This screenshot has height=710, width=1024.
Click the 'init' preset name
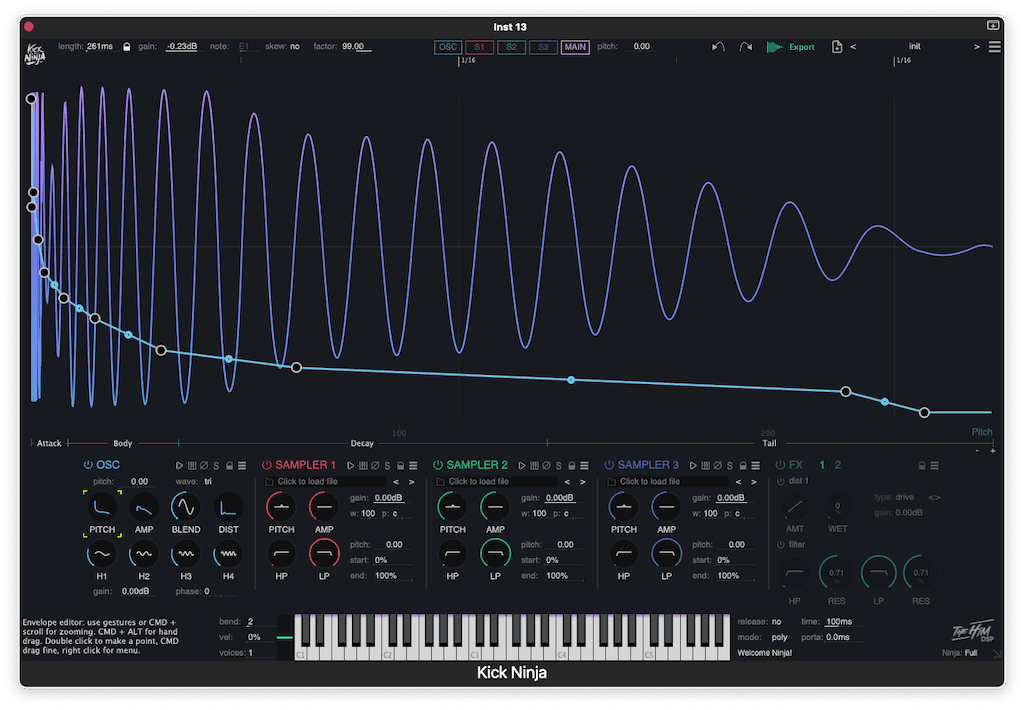click(x=914, y=46)
